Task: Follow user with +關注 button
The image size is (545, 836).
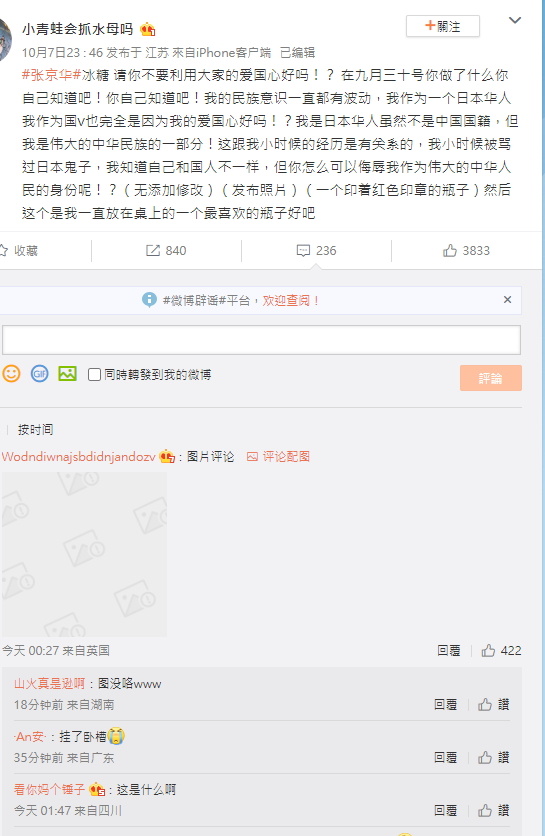Action: coord(443,26)
